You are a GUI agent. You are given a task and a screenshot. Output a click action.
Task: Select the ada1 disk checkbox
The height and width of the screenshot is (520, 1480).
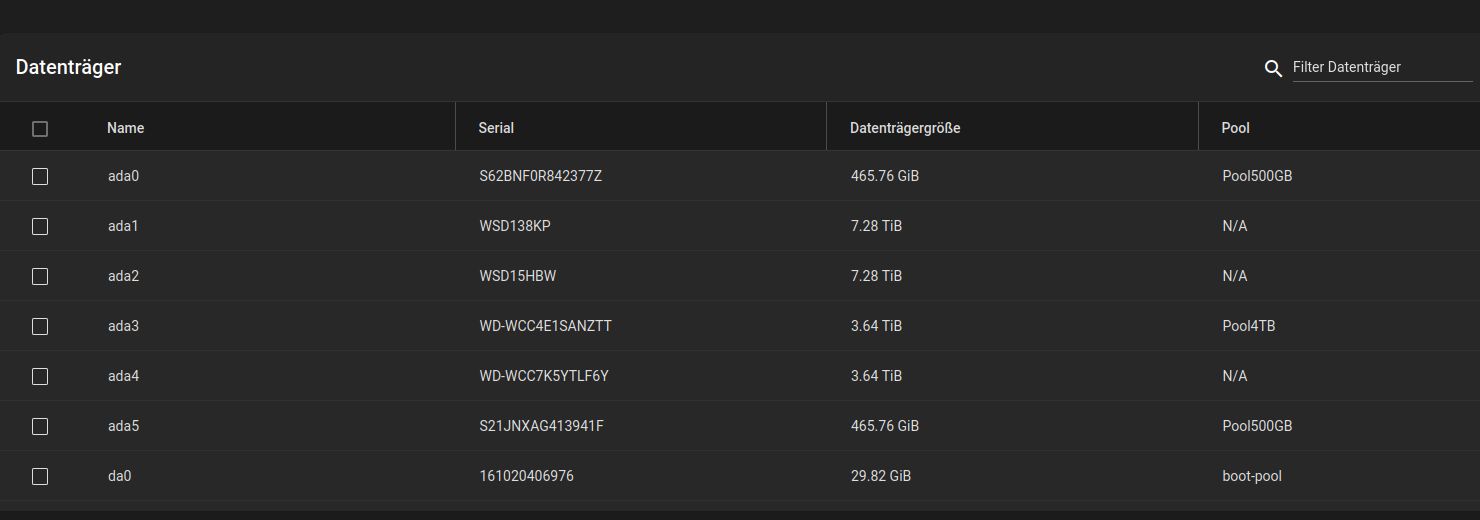click(x=40, y=226)
